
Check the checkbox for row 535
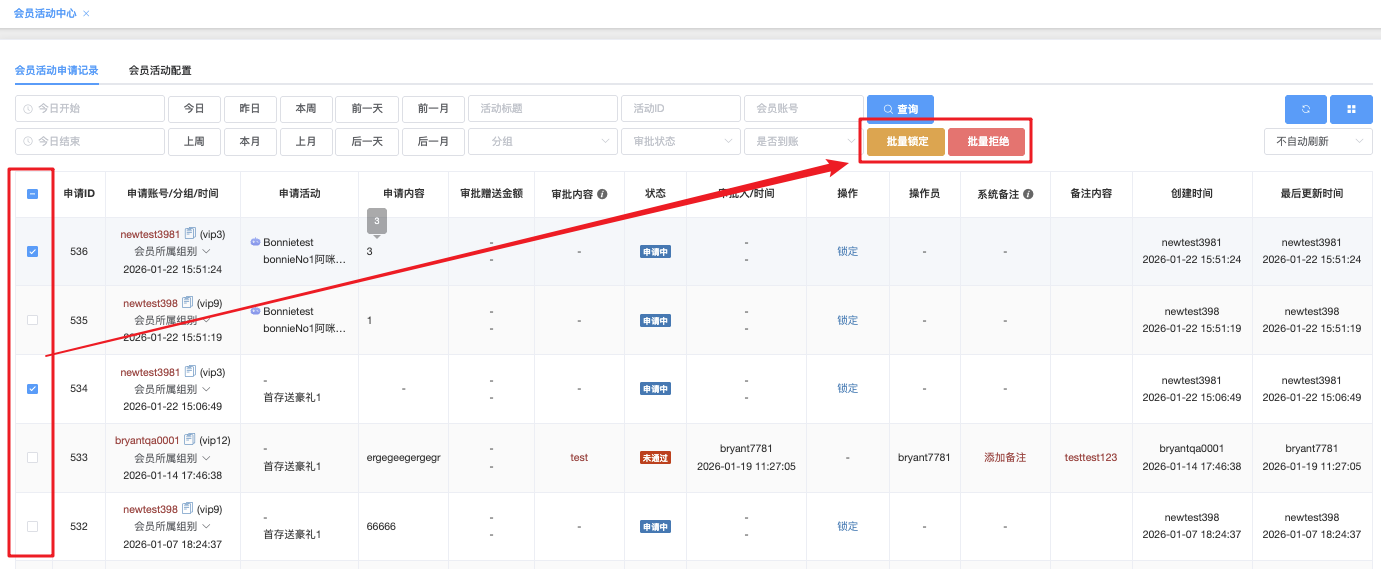32,320
